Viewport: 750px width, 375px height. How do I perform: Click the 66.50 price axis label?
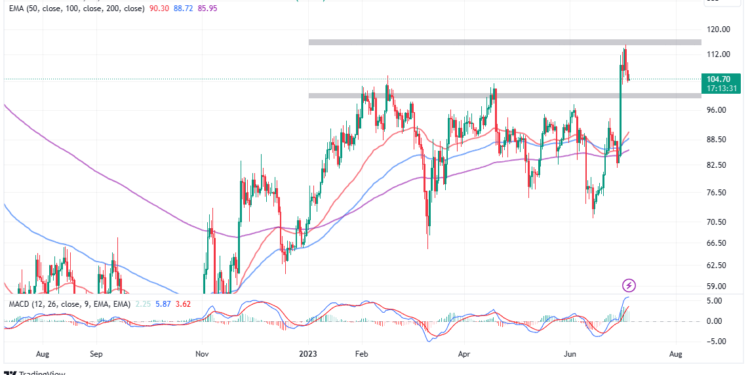(718, 243)
